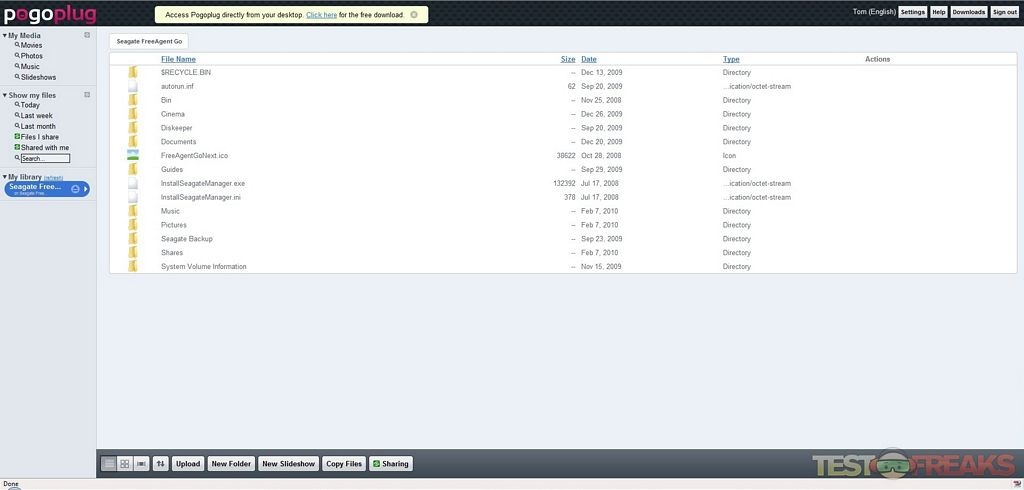The width and height of the screenshot is (1024, 490).
Task: Dismiss the desktop download notification
Action: (x=414, y=15)
